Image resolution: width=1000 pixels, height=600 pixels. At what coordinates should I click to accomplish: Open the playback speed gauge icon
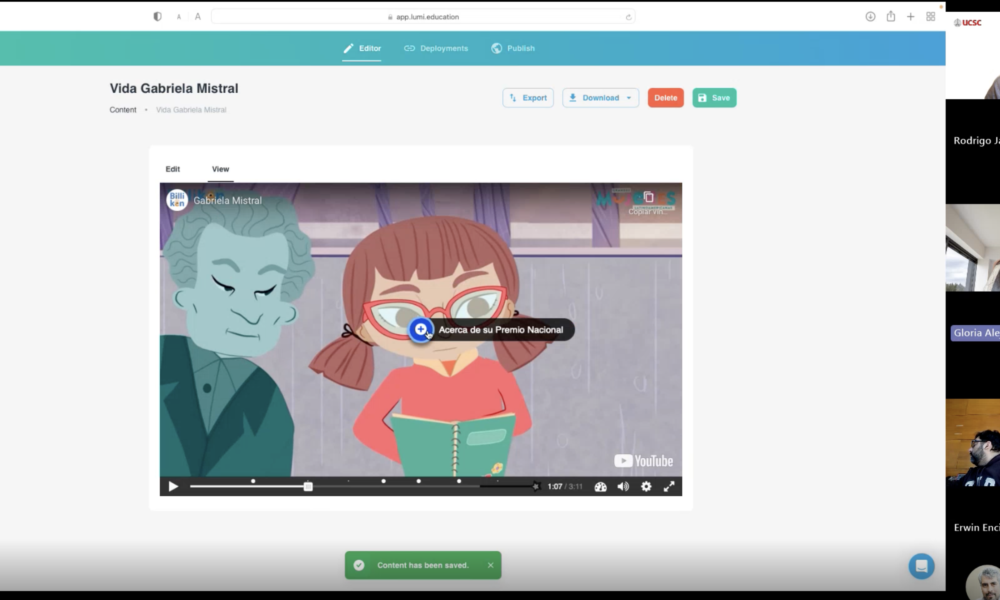(x=600, y=487)
